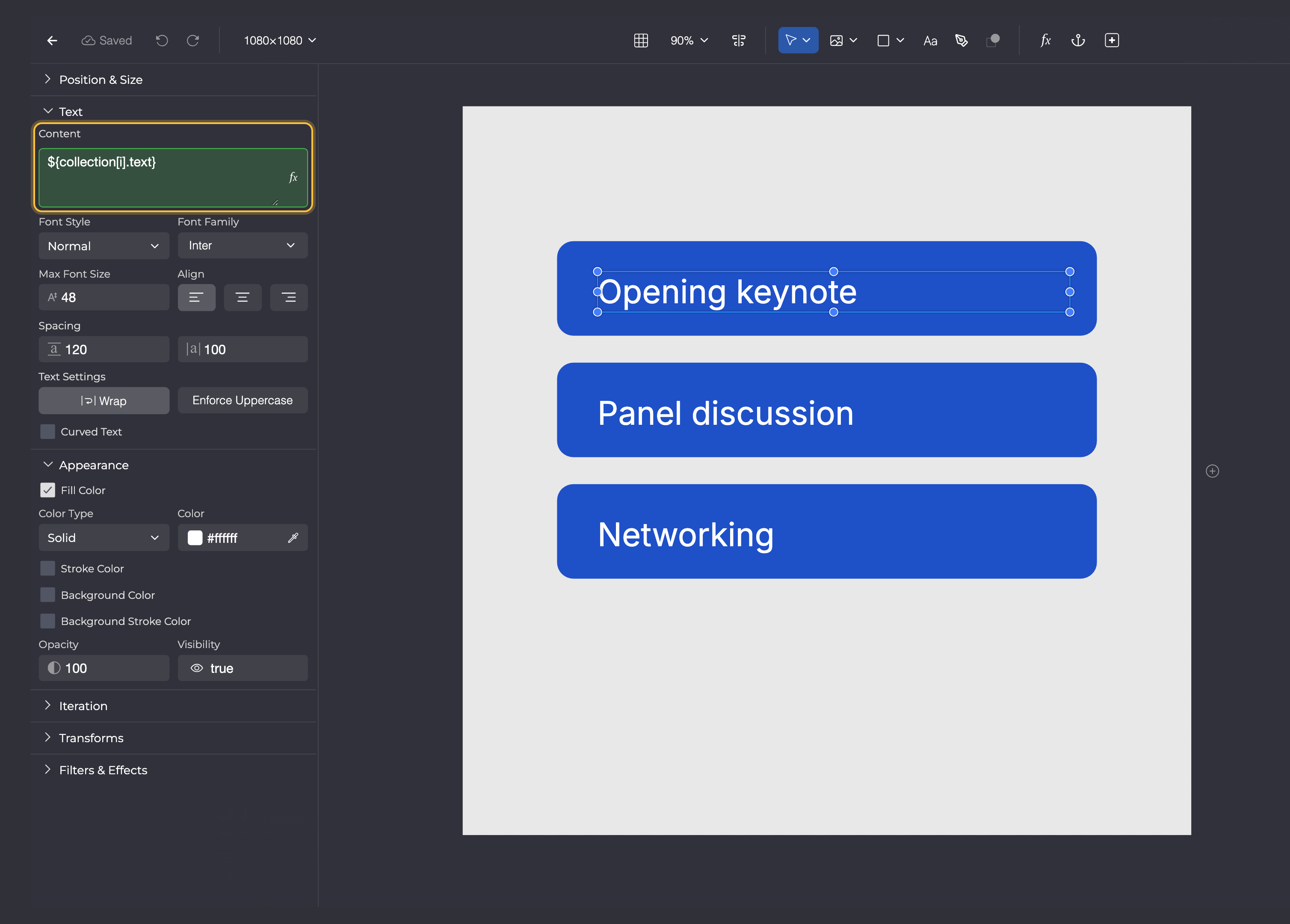Open the Font Family dropdown
The width and height of the screenshot is (1290, 924).
[x=243, y=246]
